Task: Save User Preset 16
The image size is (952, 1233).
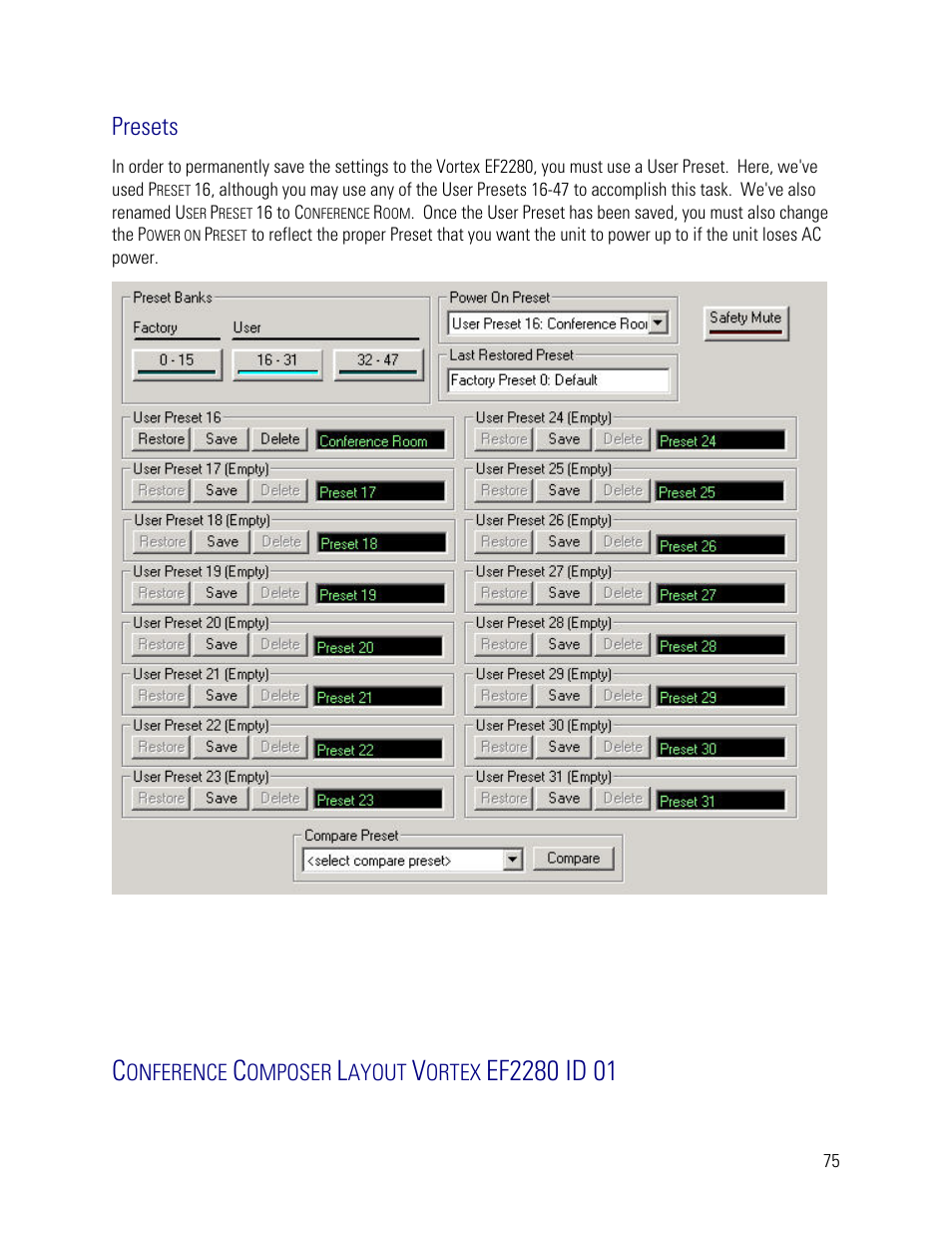Action: pyautogui.click(x=222, y=439)
